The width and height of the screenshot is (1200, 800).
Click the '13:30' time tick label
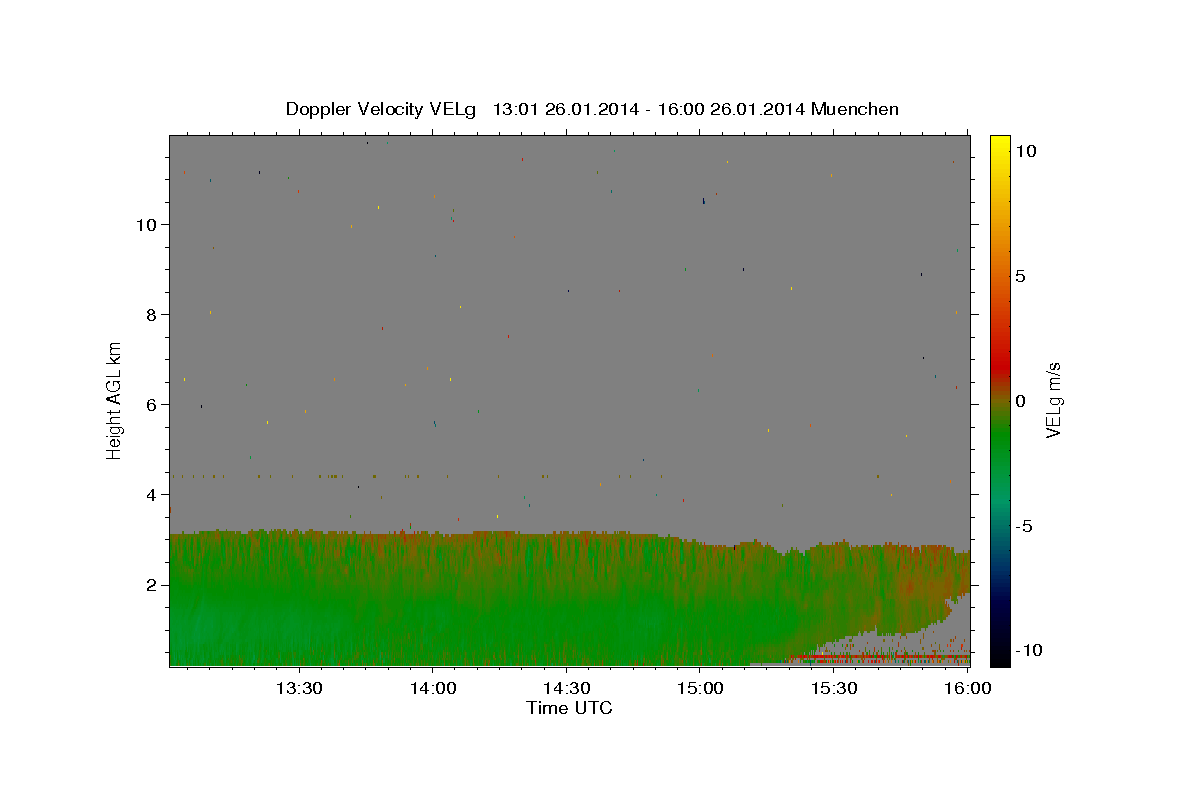(298, 688)
